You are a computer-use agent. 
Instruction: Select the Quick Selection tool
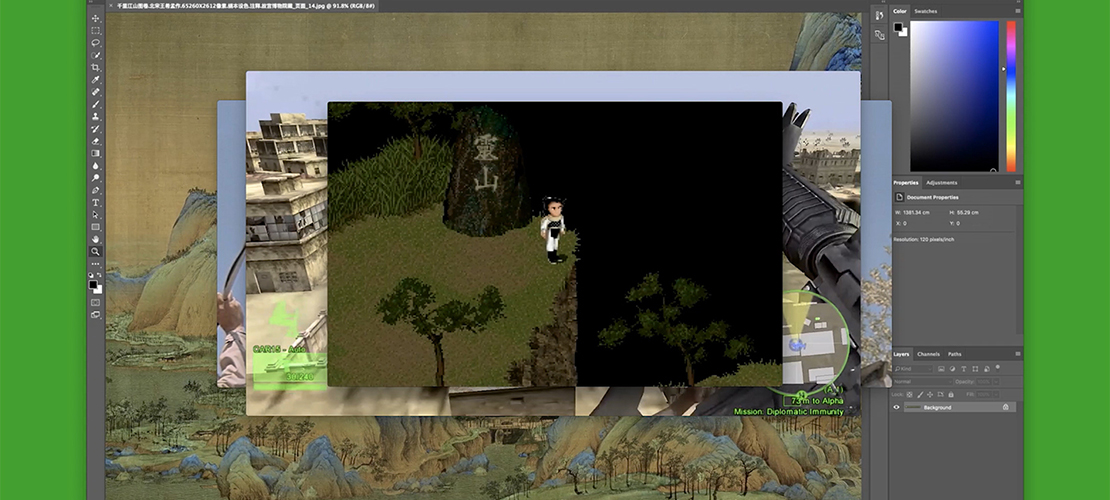[x=96, y=55]
